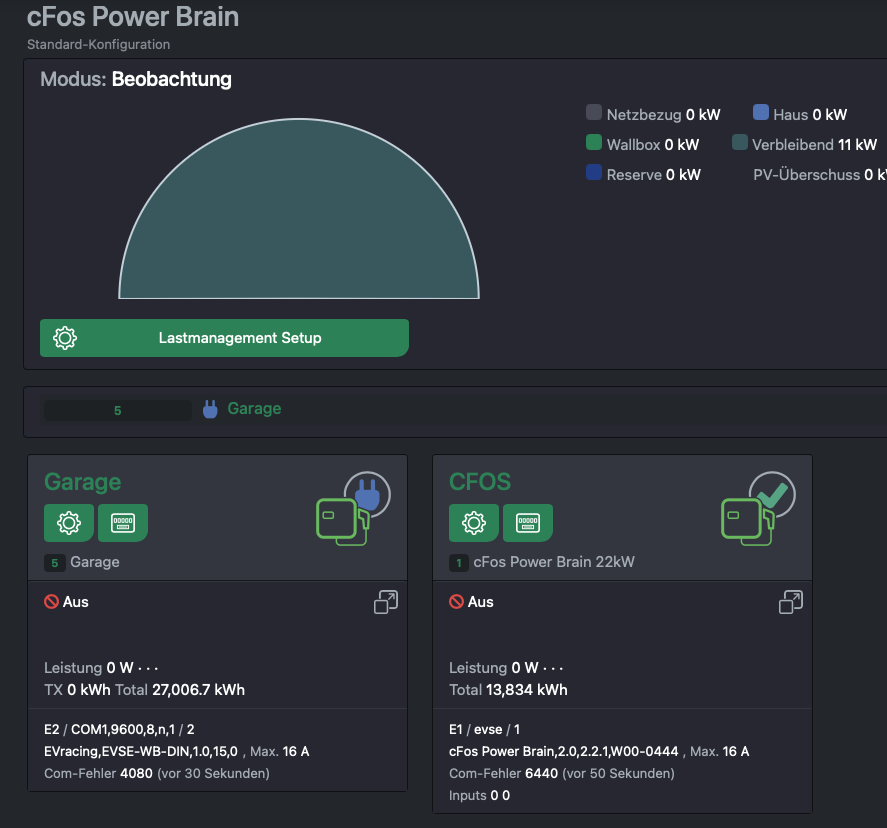Click cFos Power Brain,2.0,2.2.1 device text

[563, 751]
